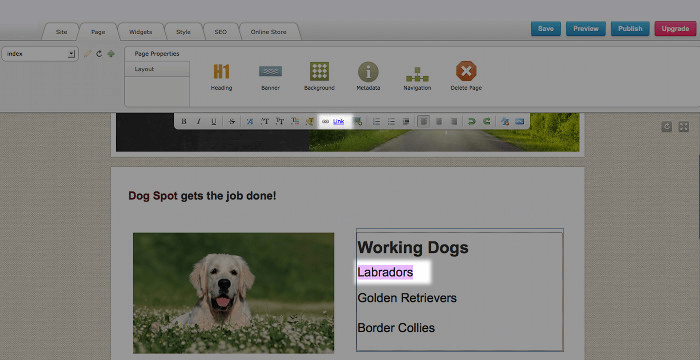The width and height of the screenshot is (700, 360).
Task: Switch to the Page tab
Action: (x=98, y=32)
